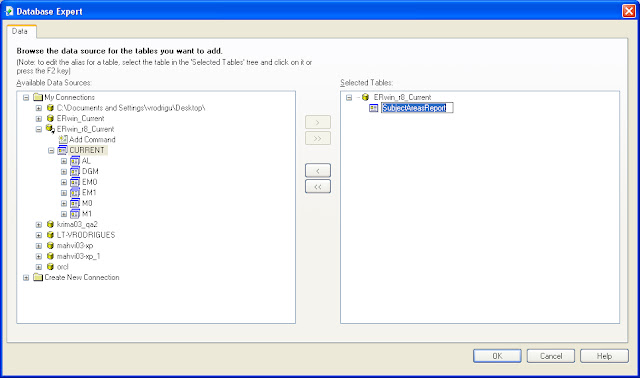The image size is (640, 378).
Task: Expand the AL table node
Action: pyautogui.click(x=64, y=161)
